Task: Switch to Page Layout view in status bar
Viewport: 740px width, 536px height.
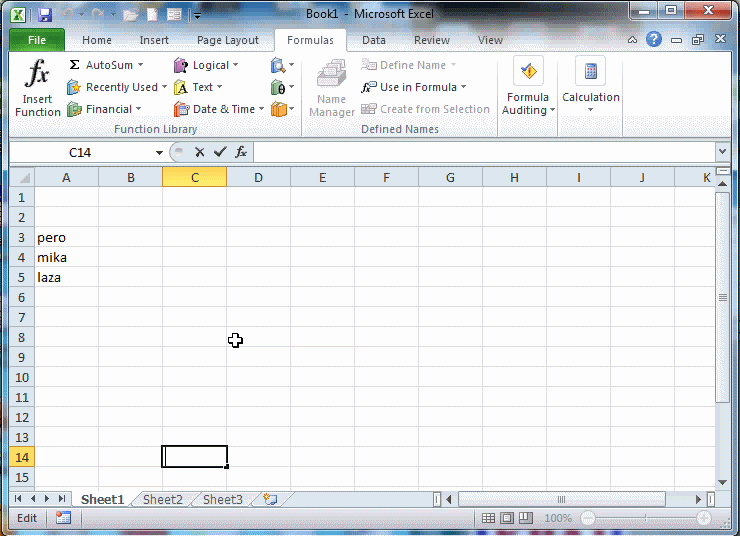Action: pos(507,518)
